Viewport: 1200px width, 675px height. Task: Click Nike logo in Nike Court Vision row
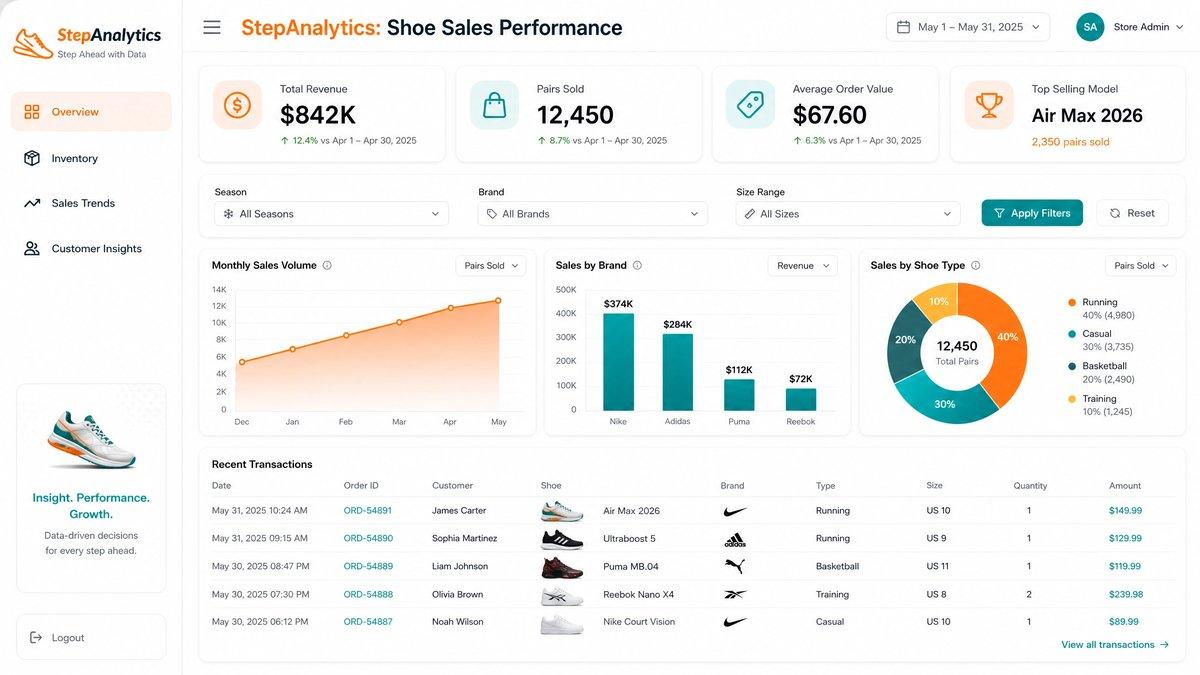(x=735, y=622)
